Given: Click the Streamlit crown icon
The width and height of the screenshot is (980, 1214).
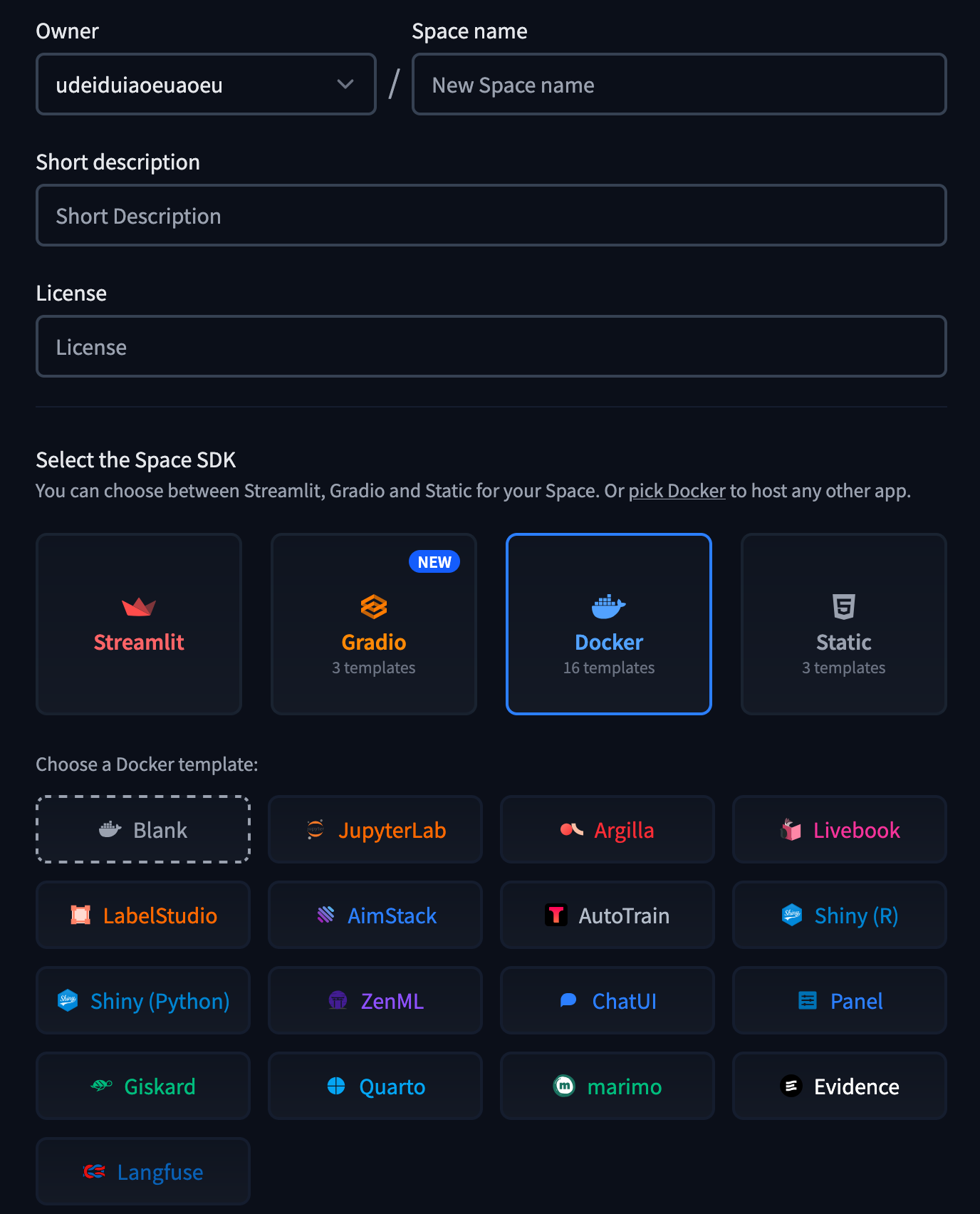Looking at the screenshot, I should (139, 607).
